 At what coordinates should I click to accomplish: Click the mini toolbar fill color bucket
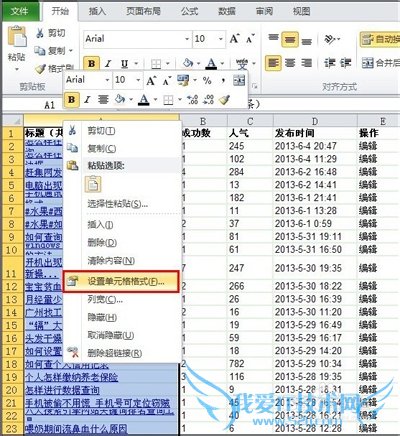[x=119, y=99]
